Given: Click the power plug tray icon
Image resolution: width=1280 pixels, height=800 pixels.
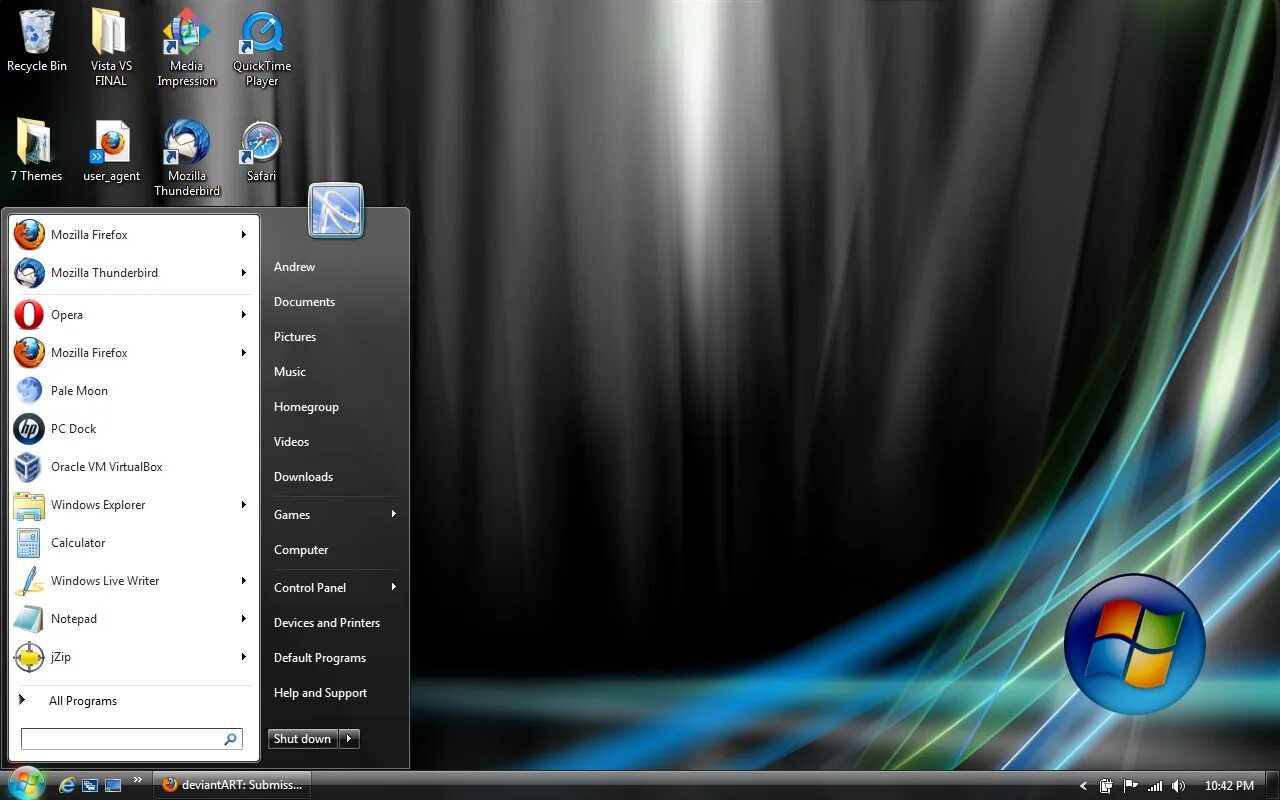Looking at the screenshot, I should tap(1107, 786).
